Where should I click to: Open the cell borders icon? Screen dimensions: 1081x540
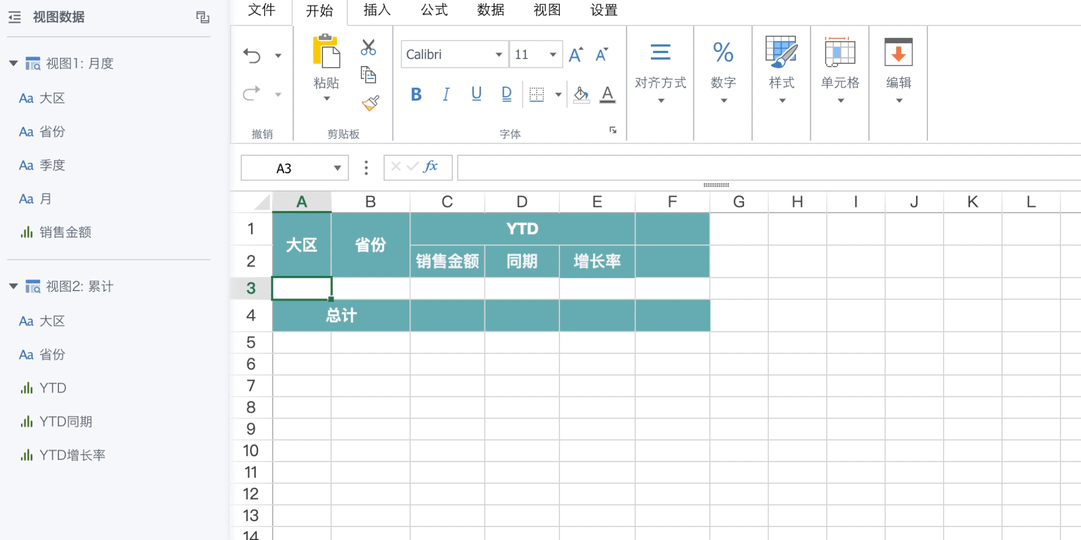tap(536, 94)
